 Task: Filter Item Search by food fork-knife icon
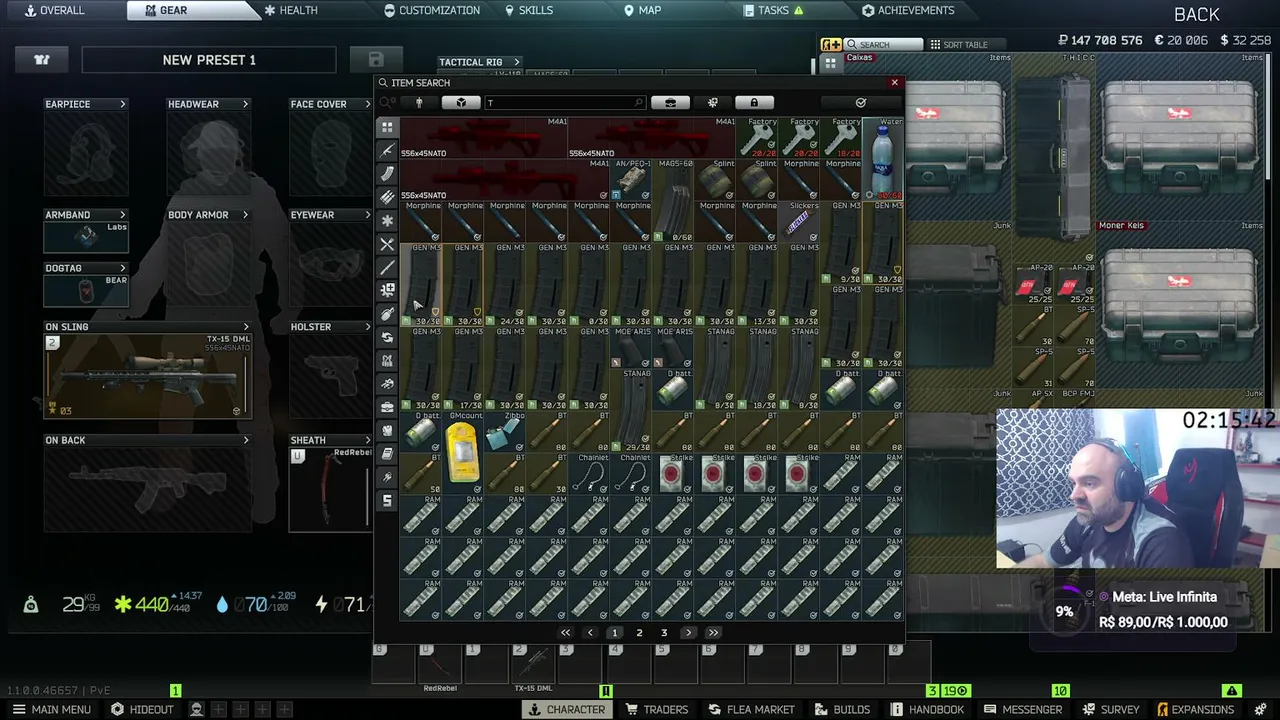coord(387,244)
